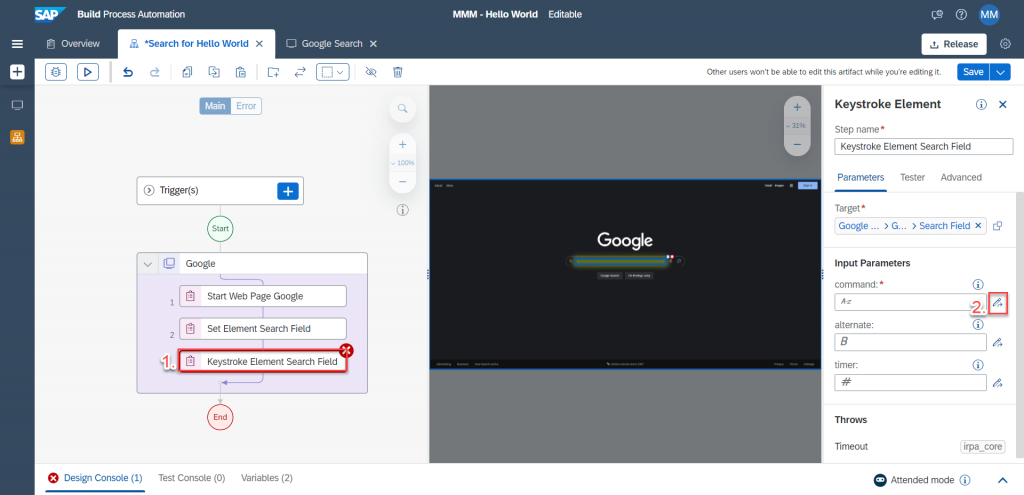The height and width of the screenshot is (495, 1024).
Task: Open expression editor for timer field
Action: pyautogui.click(x=997, y=383)
